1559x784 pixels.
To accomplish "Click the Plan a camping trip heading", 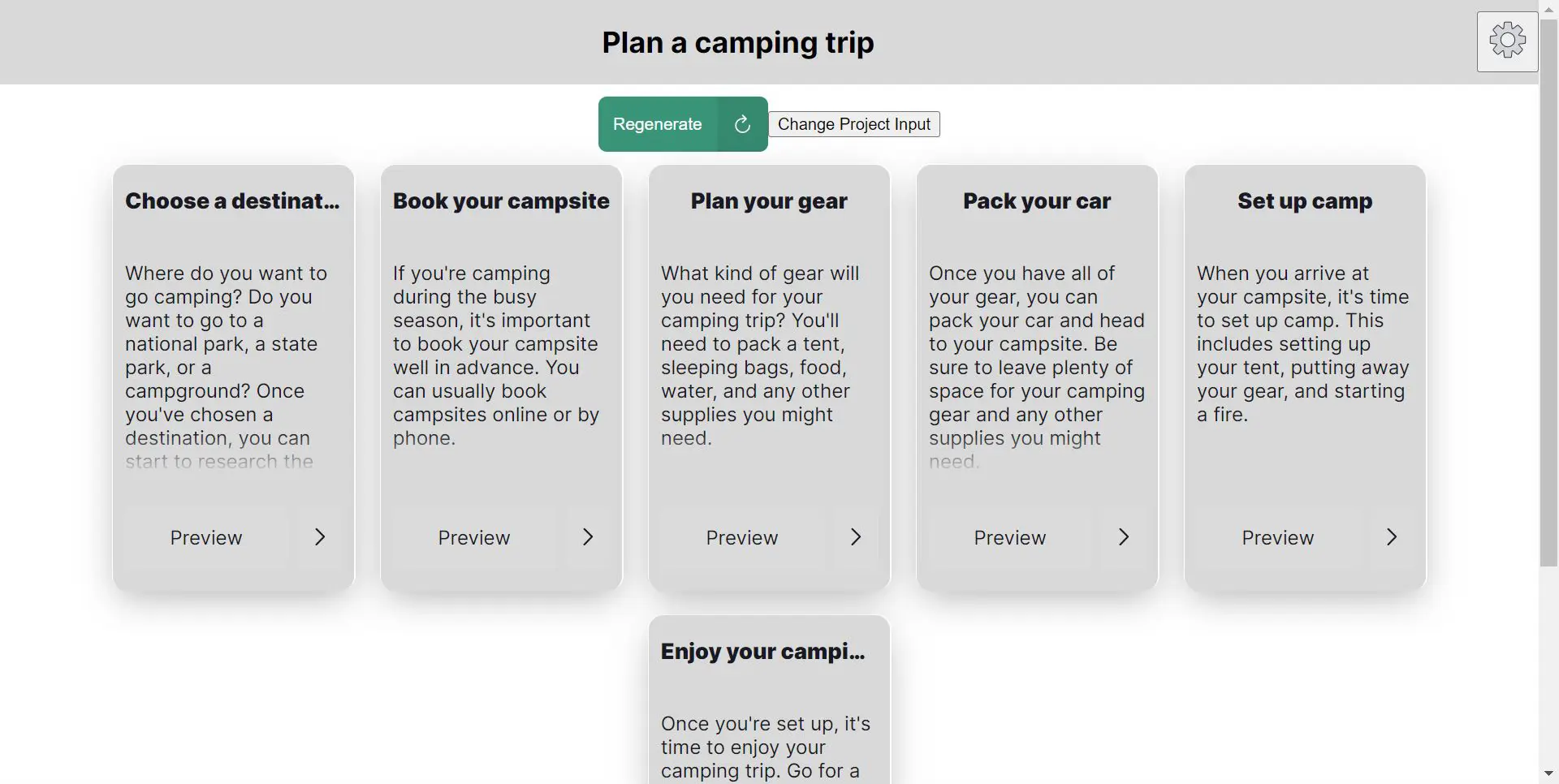I will (738, 42).
